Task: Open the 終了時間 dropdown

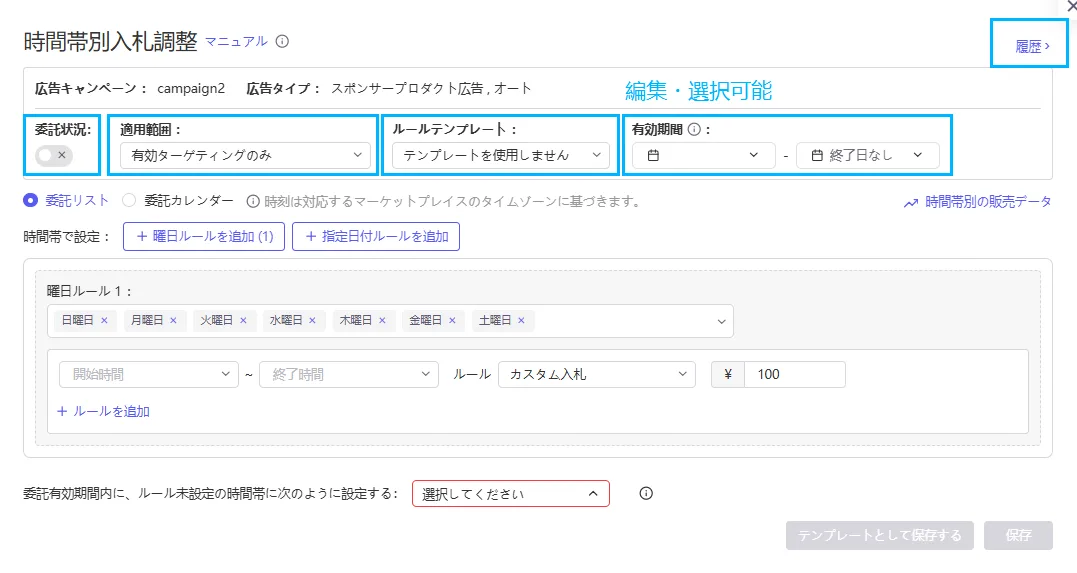Action: click(x=349, y=374)
